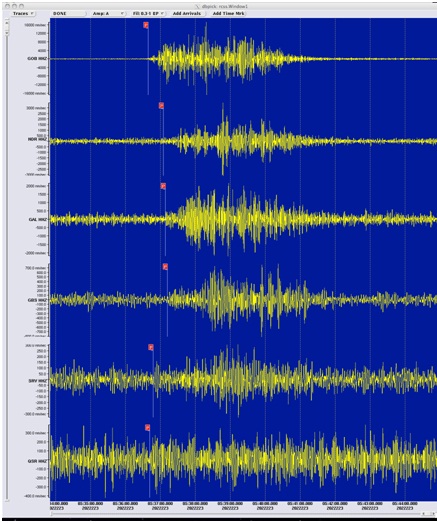
Task: Click the vertical trace scrollbar at the left
Action: point(7,260)
